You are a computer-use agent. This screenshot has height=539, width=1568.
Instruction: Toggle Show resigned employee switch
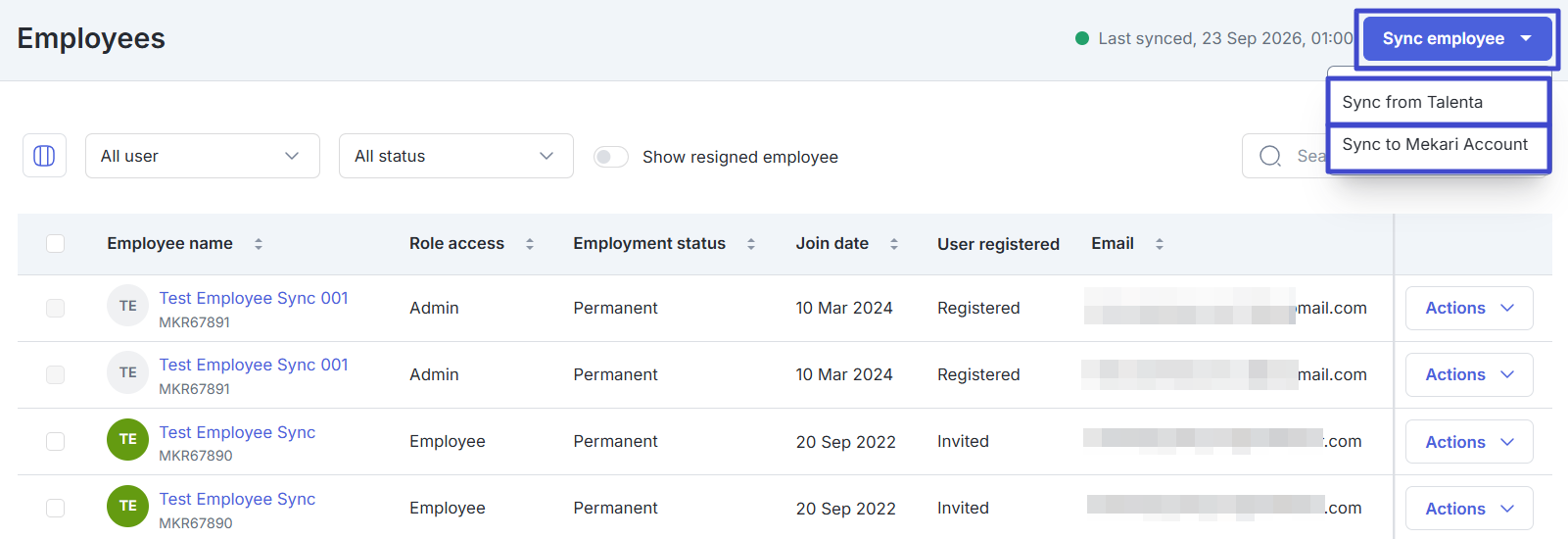611,157
